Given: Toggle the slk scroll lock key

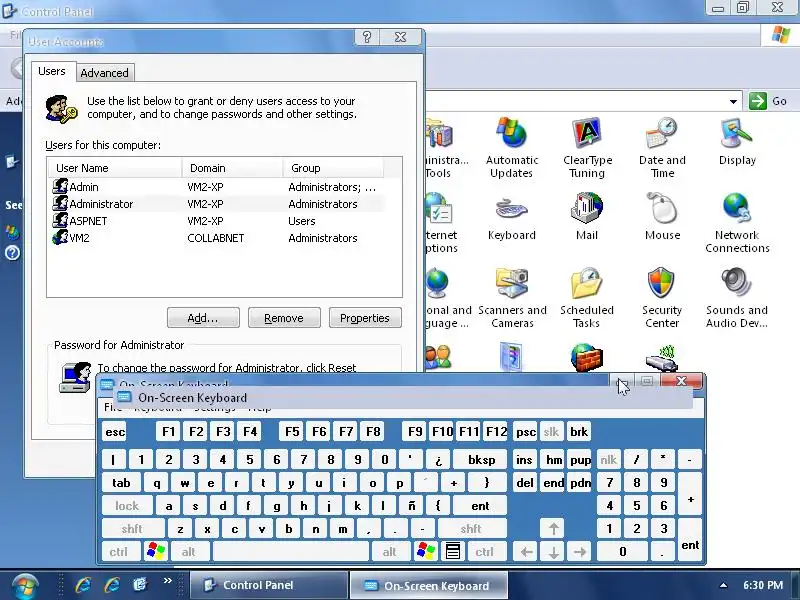Looking at the screenshot, I should tap(551, 432).
